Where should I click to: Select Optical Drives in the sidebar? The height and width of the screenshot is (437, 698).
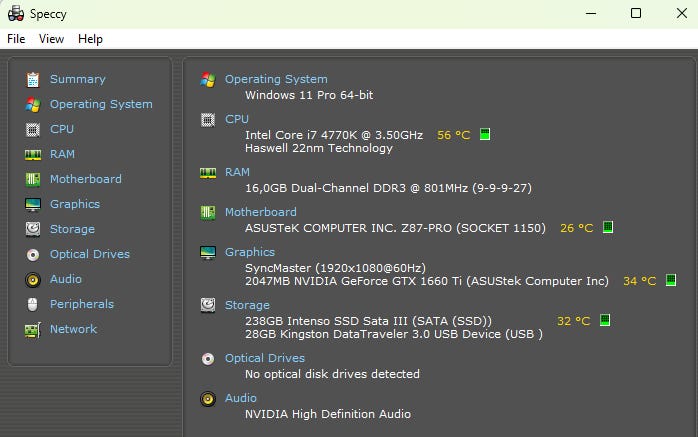pyautogui.click(x=89, y=254)
